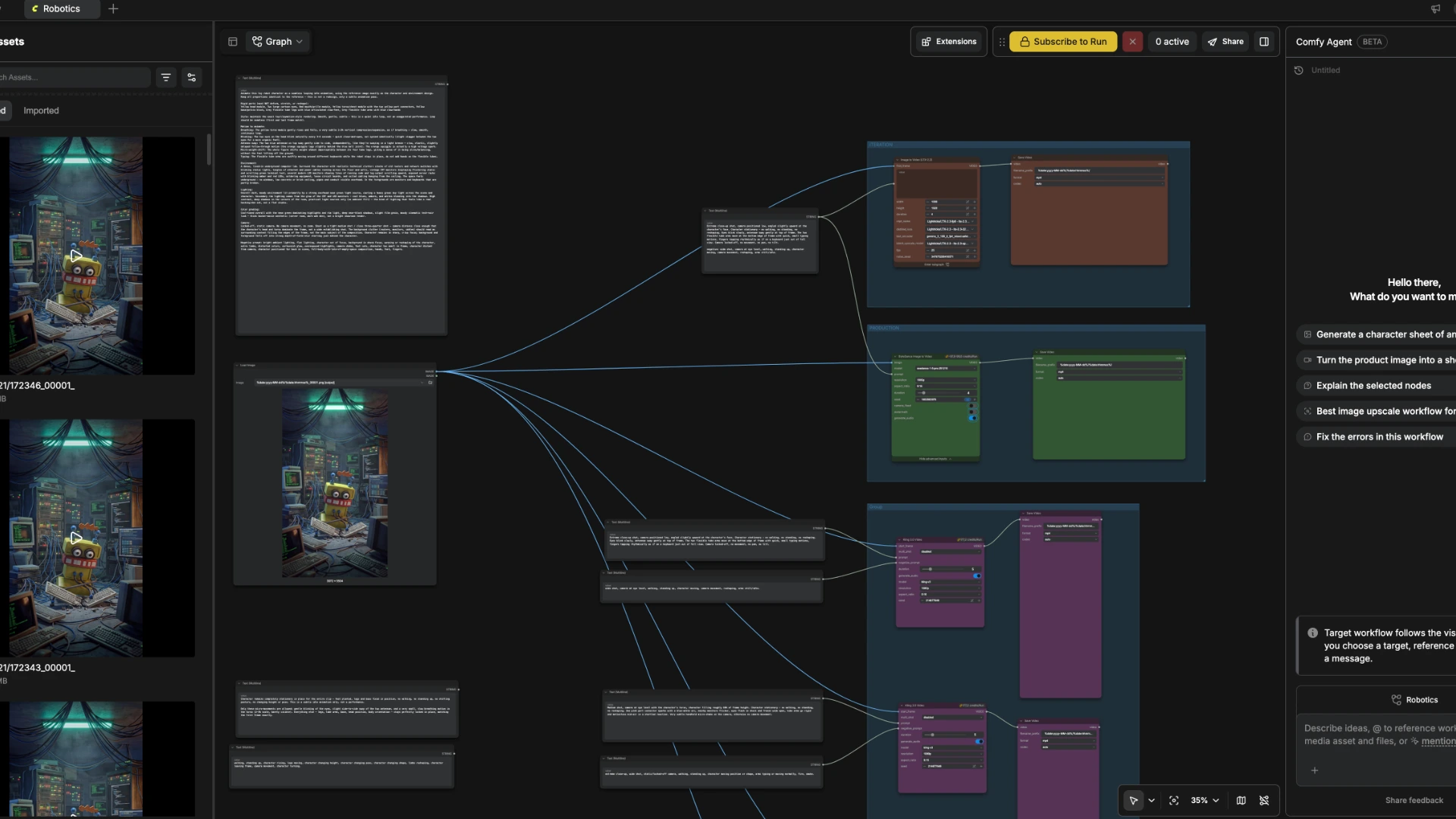1456x819 pixels.
Task: Toggle the minimap icon
Action: point(1241,800)
